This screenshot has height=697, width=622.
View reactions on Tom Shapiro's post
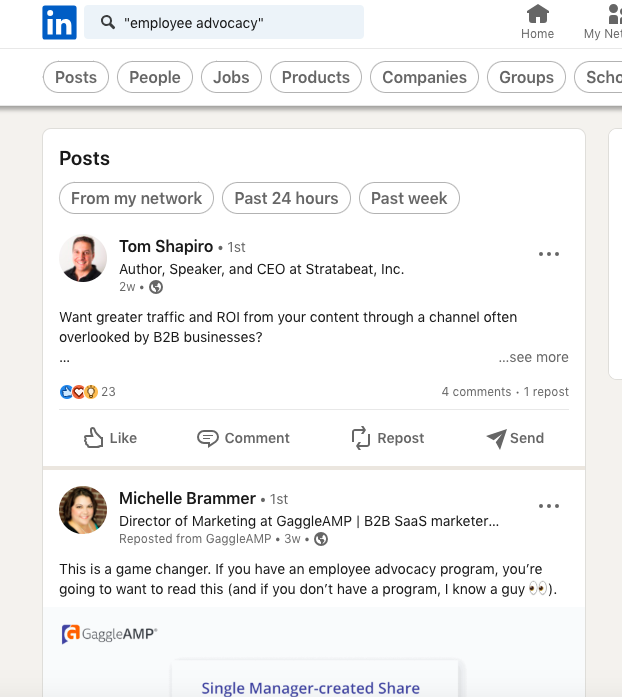pyautogui.click(x=88, y=392)
